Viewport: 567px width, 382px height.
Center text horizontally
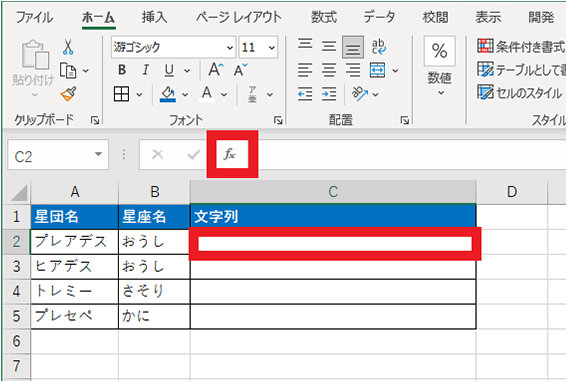point(329,70)
